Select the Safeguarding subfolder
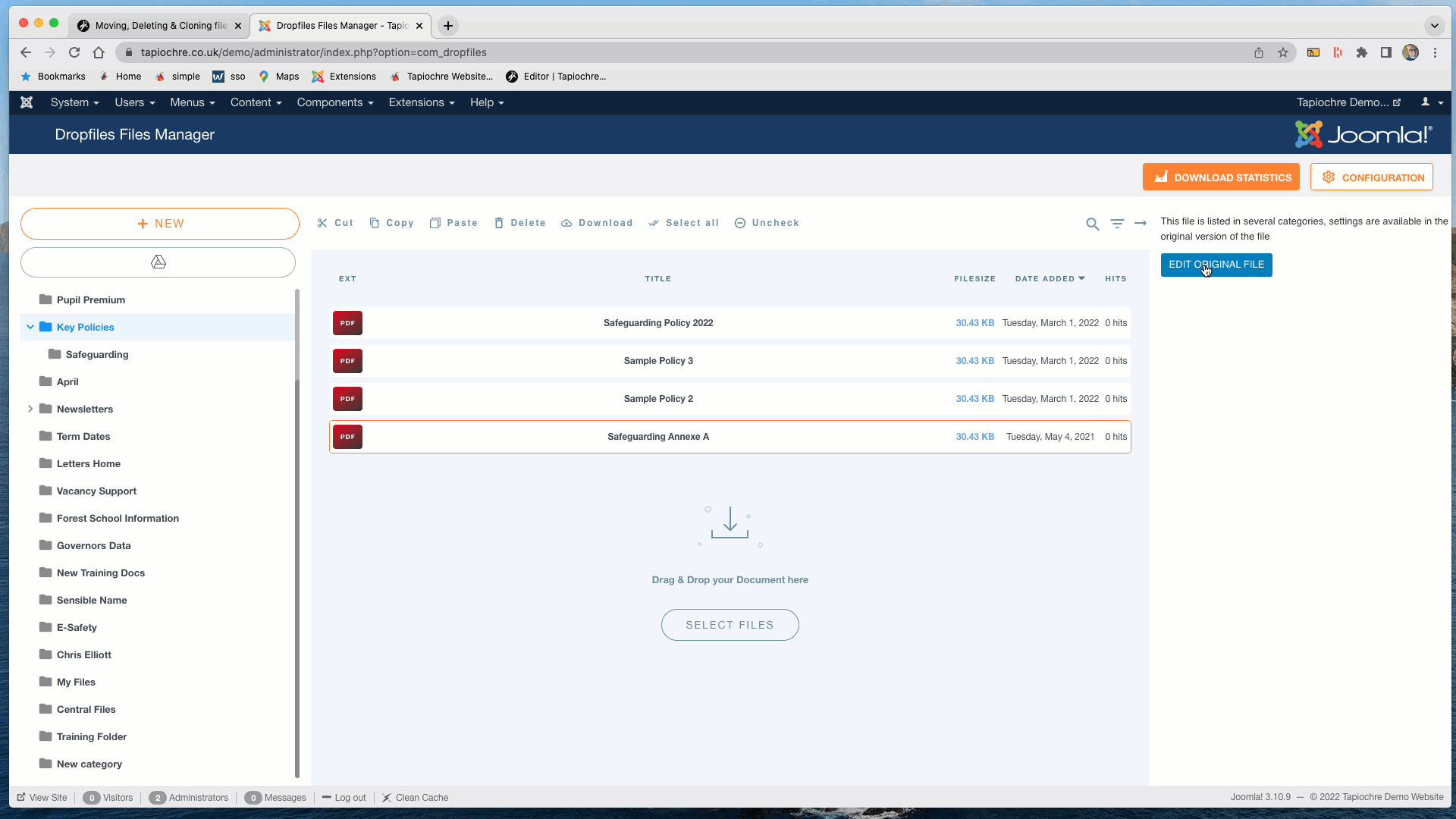 (97, 354)
